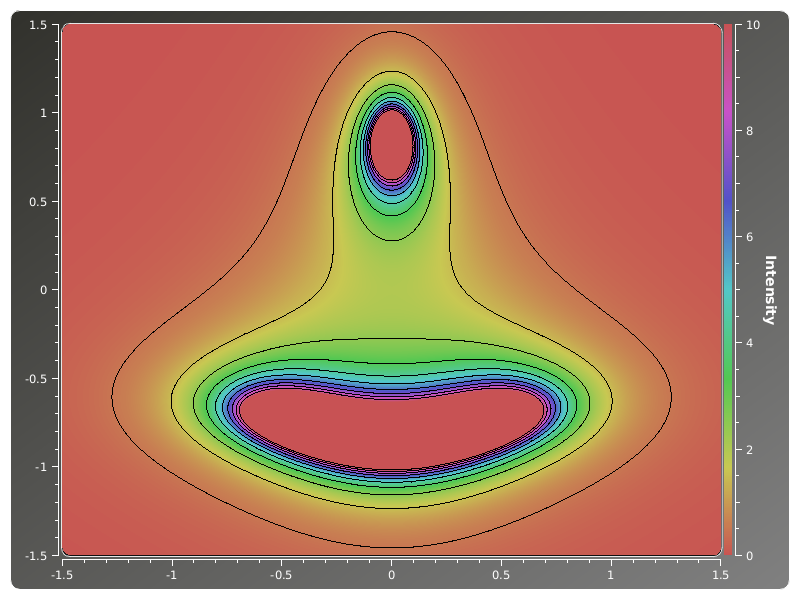Screen dimensions: 800x600
Task: Select the color bar tick label 2
Action: [744, 449]
